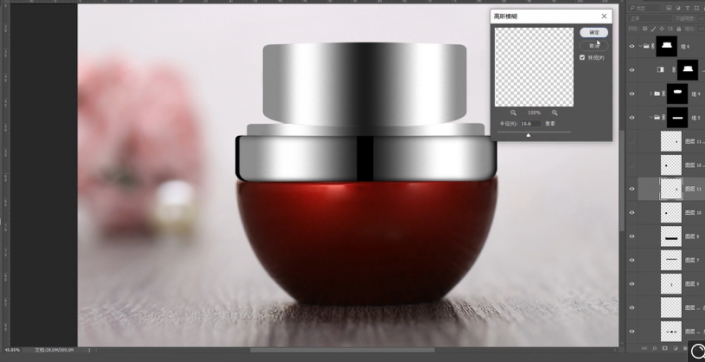This screenshot has width=705, height=362.
Task: Click the radius value field 16.6
Action: [x=531, y=123]
